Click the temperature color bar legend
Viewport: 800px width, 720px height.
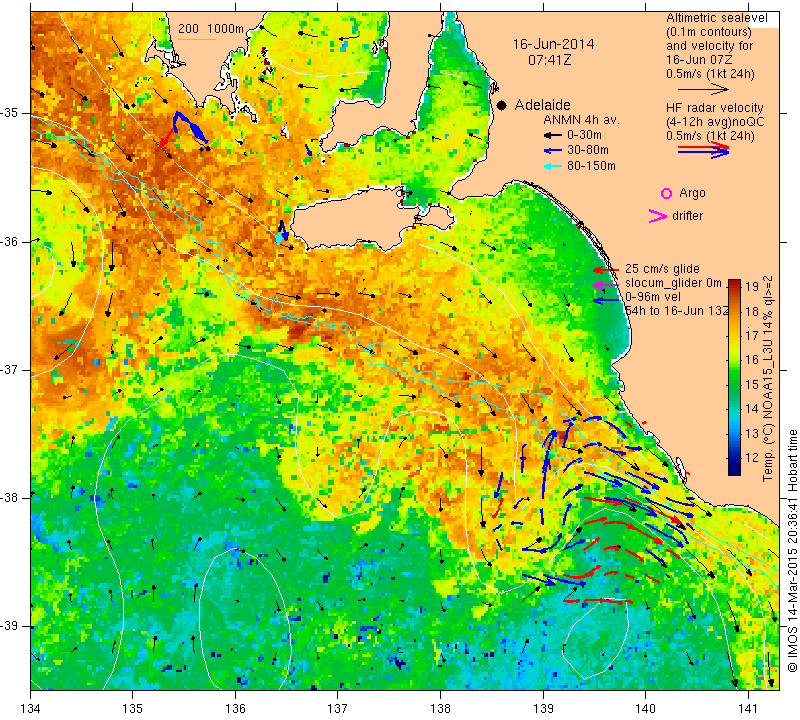click(x=734, y=377)
